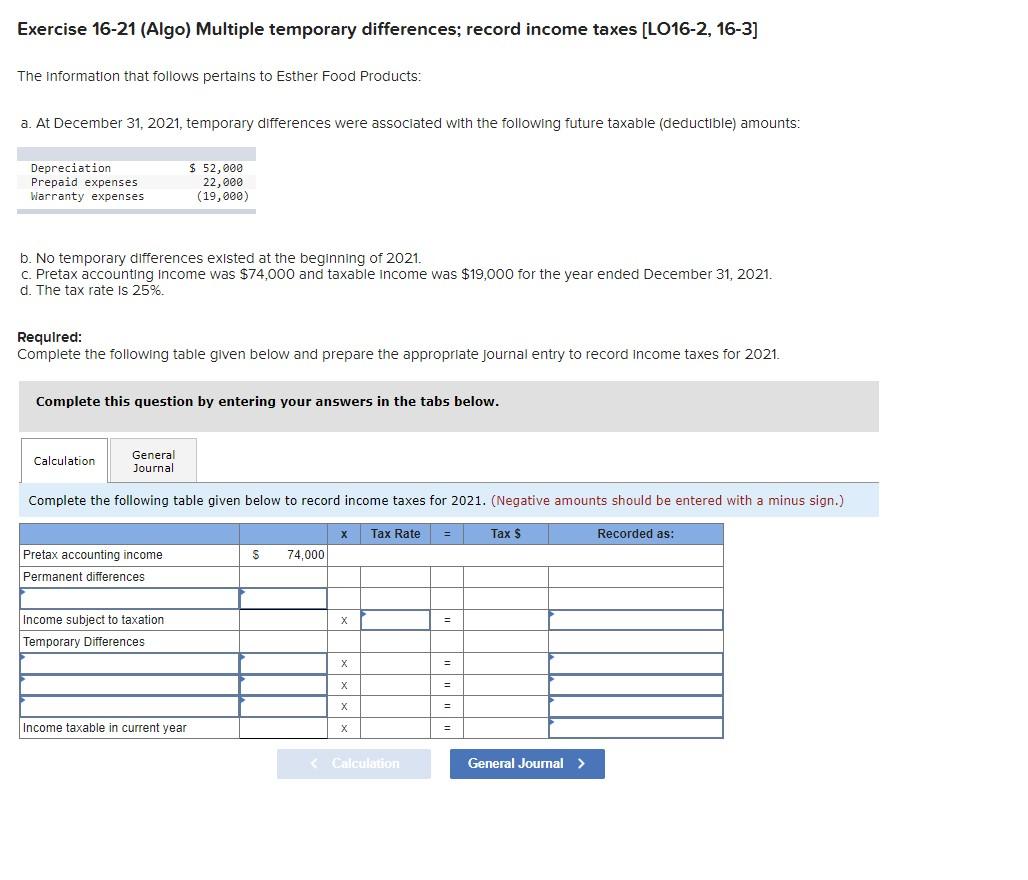Screen dimensions: 1028x880
Task: Click the Calculation back button
Action: click(x=354, y=763)
